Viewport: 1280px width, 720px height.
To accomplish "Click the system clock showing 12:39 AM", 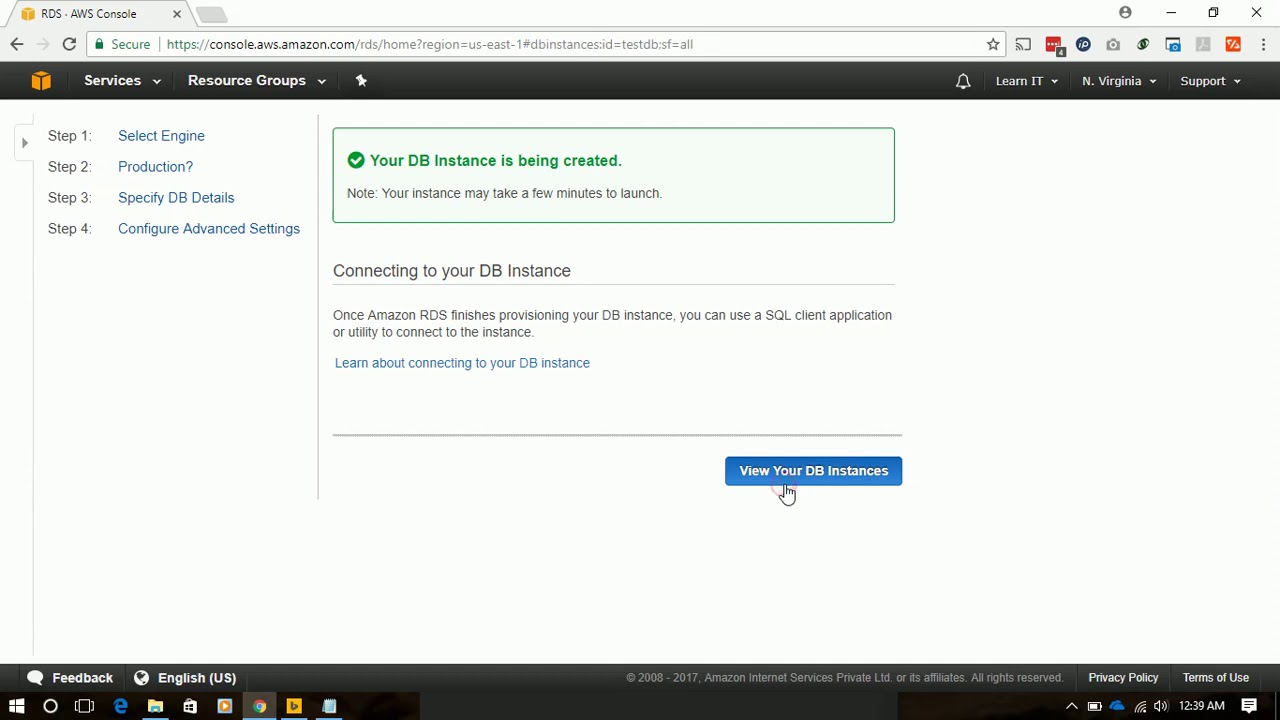I will tap(1202, 706).
